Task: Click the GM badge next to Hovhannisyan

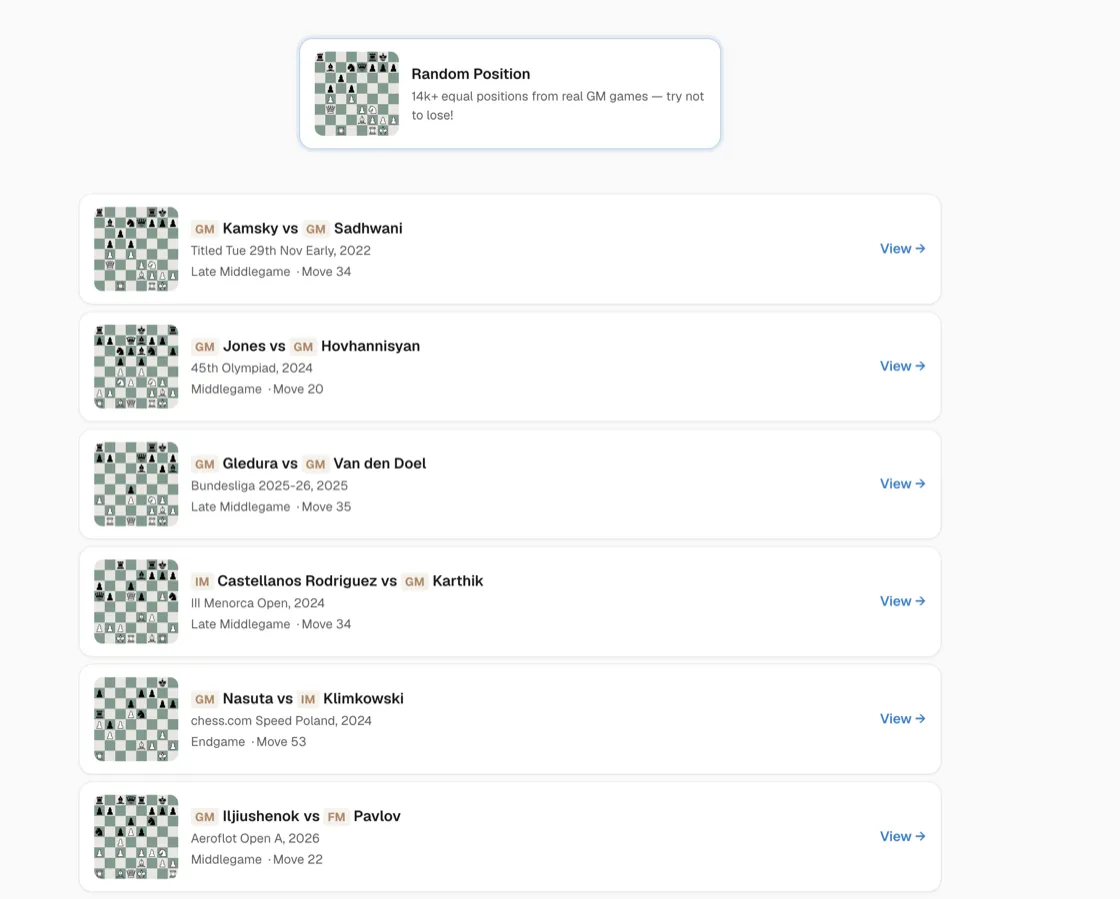Action: click(304, 346)
